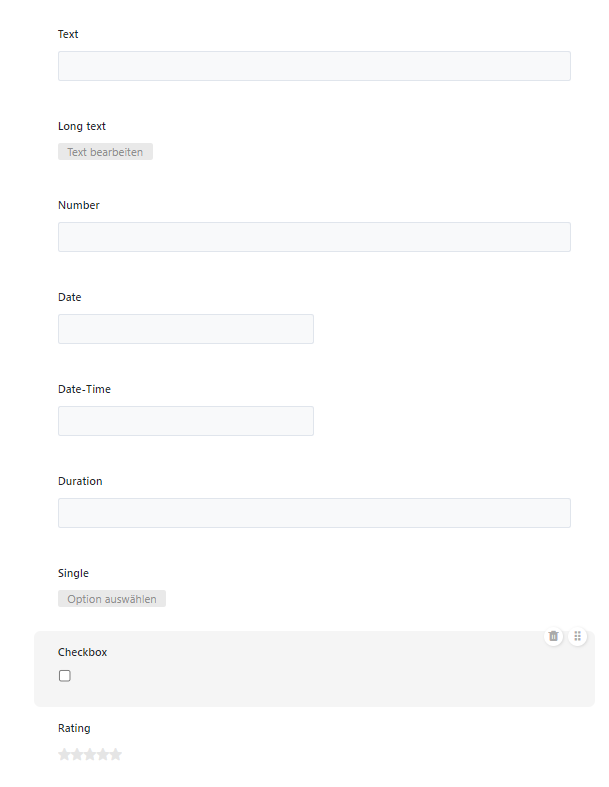
Task: Click the 'Single' field label
Action: pos(73,573)
